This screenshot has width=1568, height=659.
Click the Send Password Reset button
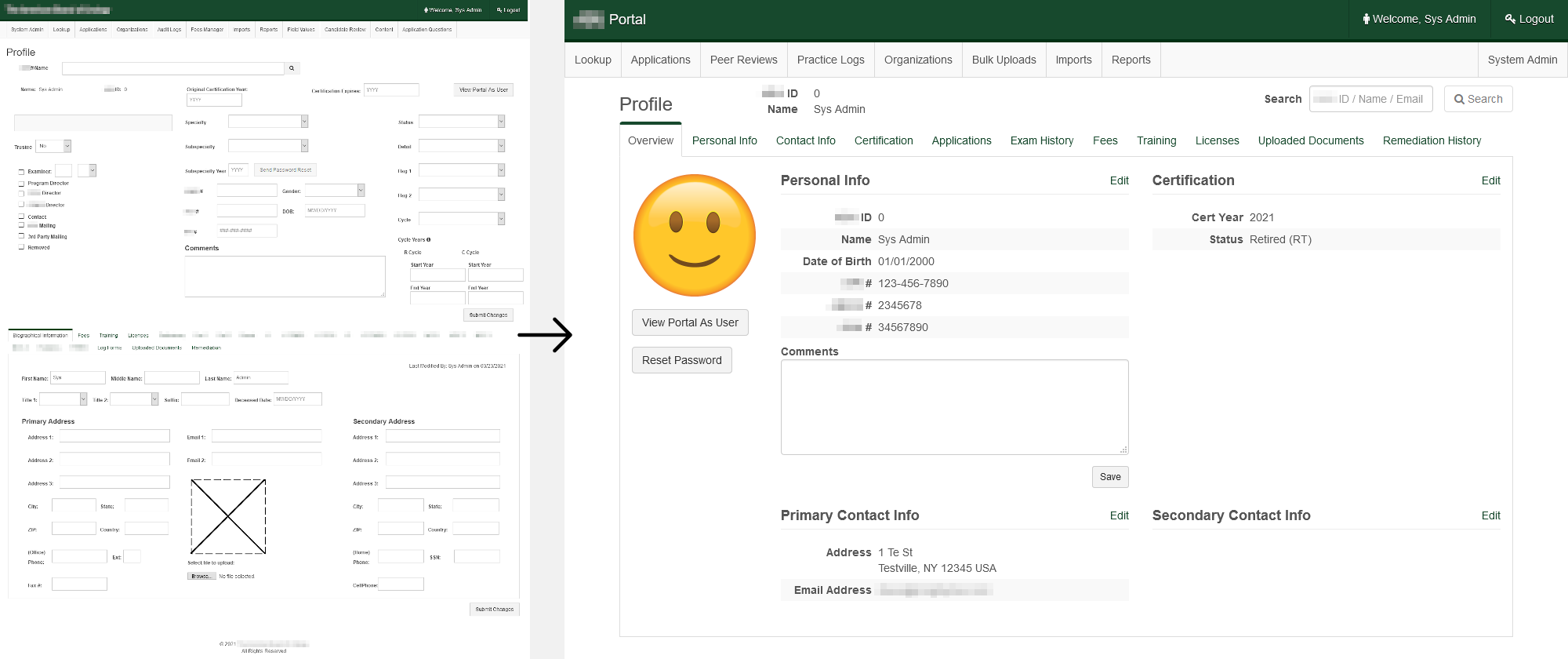coord(285,169)
